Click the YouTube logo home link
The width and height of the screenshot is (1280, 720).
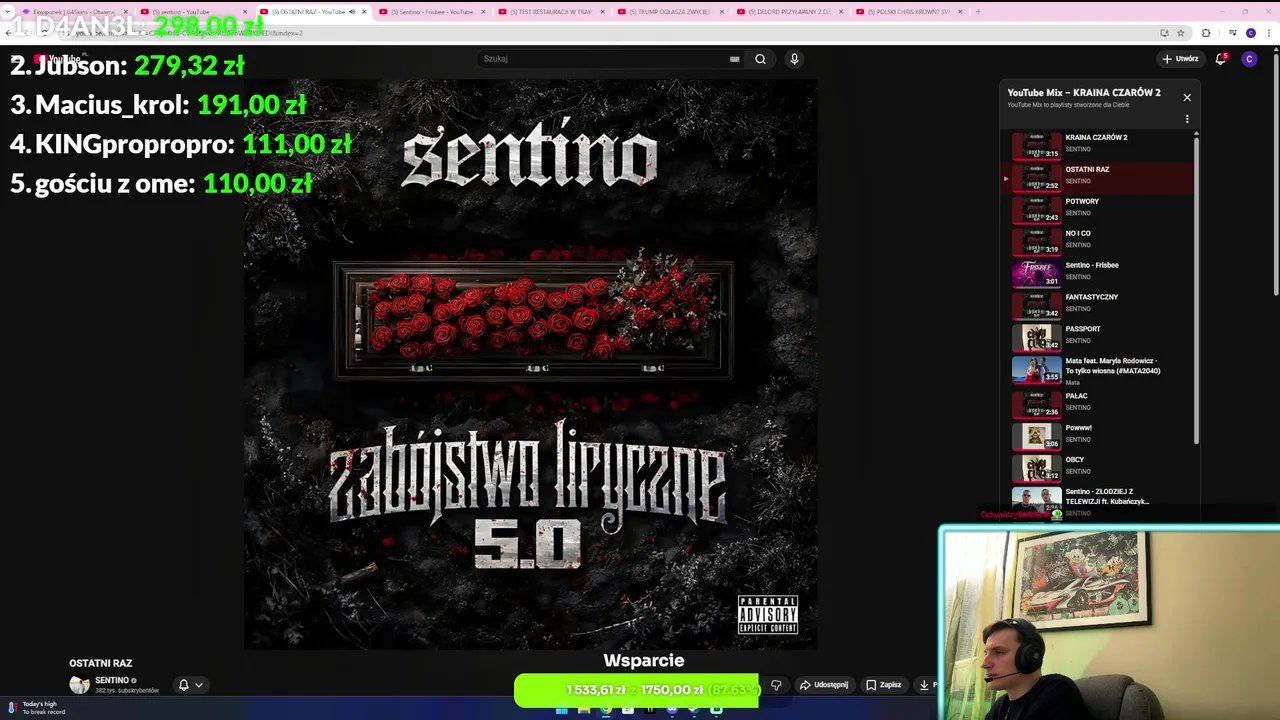[57, 59]
